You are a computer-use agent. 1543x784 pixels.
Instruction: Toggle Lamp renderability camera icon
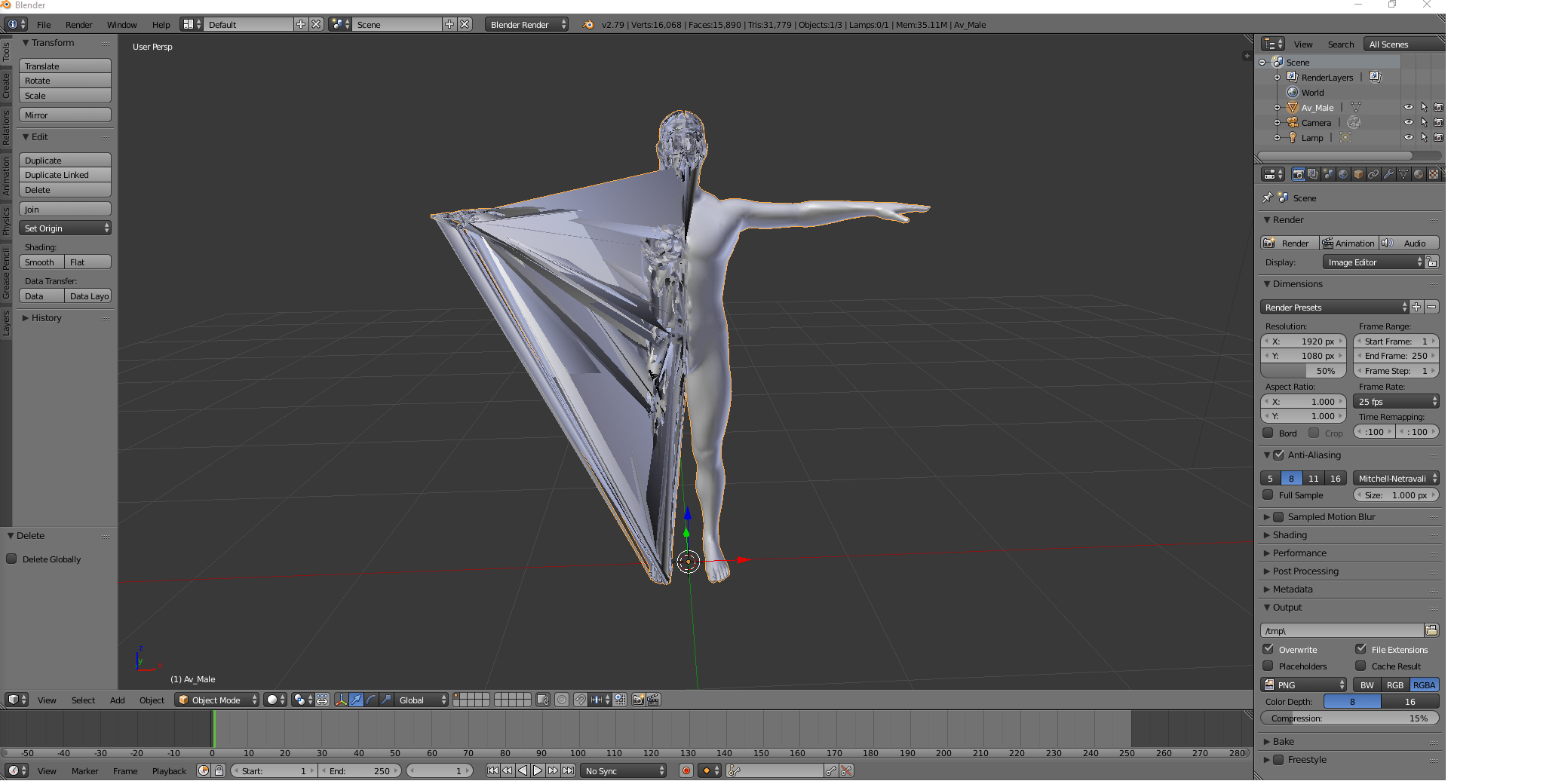point(1438,137)
